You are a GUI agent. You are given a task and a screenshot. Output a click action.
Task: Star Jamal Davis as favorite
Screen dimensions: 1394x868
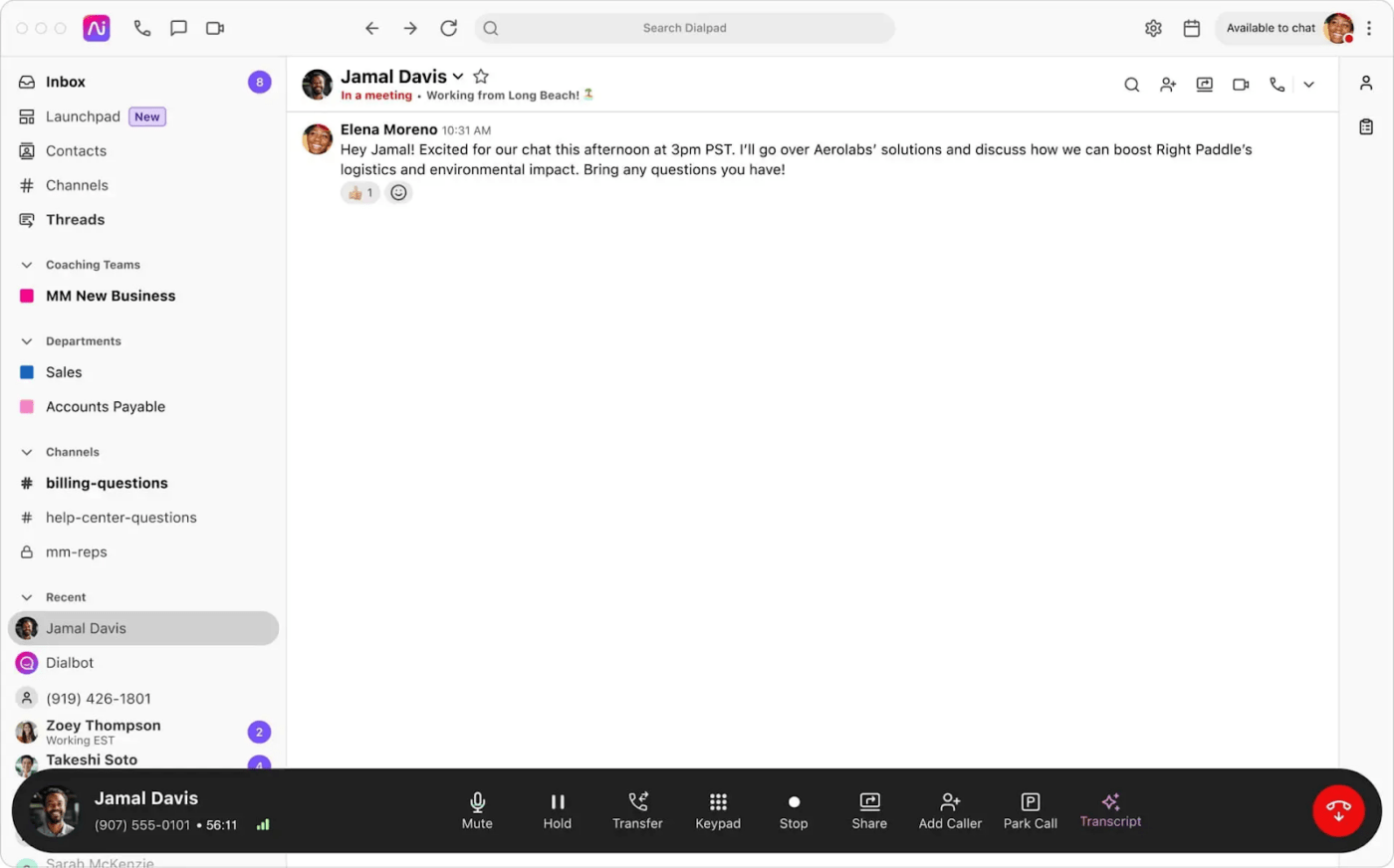[481, 76]
